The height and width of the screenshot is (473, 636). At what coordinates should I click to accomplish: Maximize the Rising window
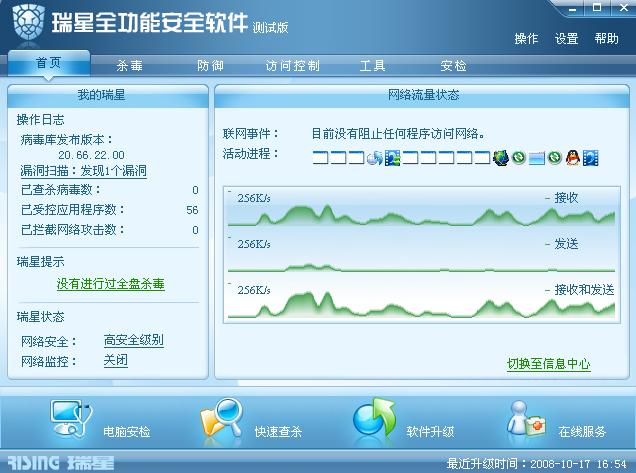coord(597,8)
